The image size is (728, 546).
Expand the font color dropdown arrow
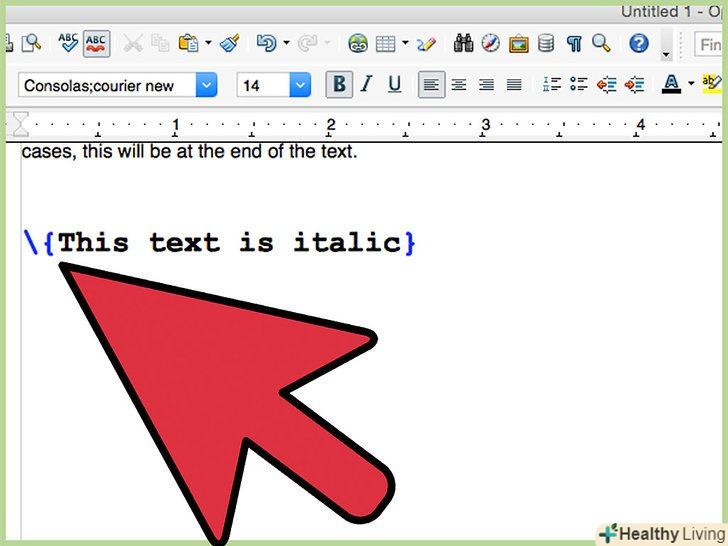(x=690, y=85)
